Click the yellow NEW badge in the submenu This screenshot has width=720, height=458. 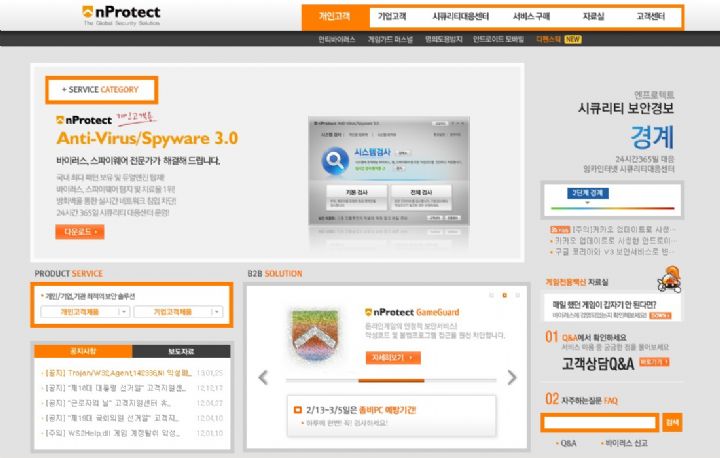[573, 40]
